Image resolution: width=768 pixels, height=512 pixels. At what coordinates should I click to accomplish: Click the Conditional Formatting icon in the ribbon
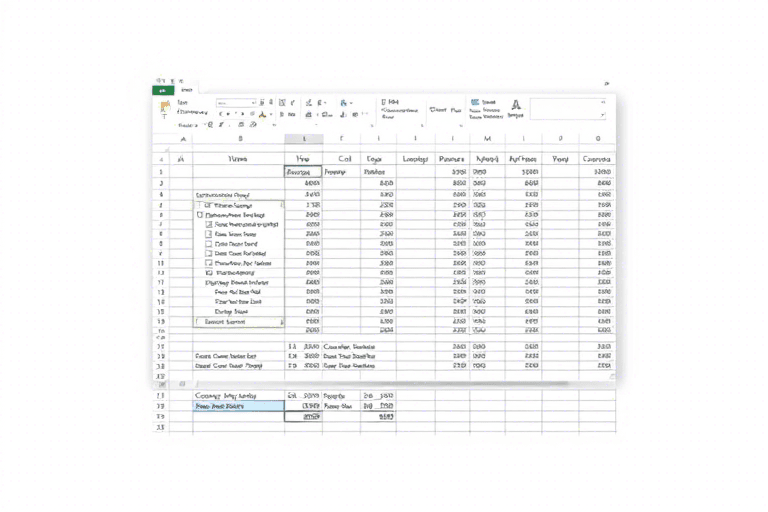coord(385,102)
